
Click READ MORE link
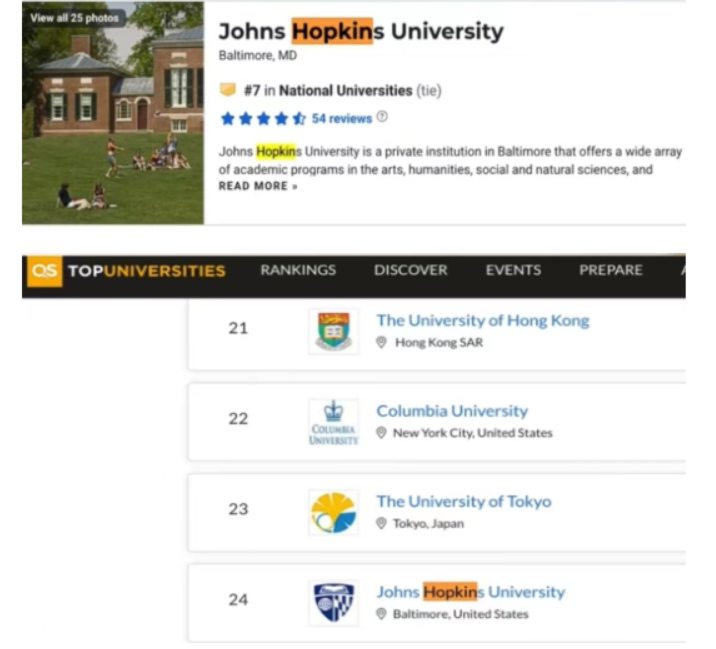(258, 186)
